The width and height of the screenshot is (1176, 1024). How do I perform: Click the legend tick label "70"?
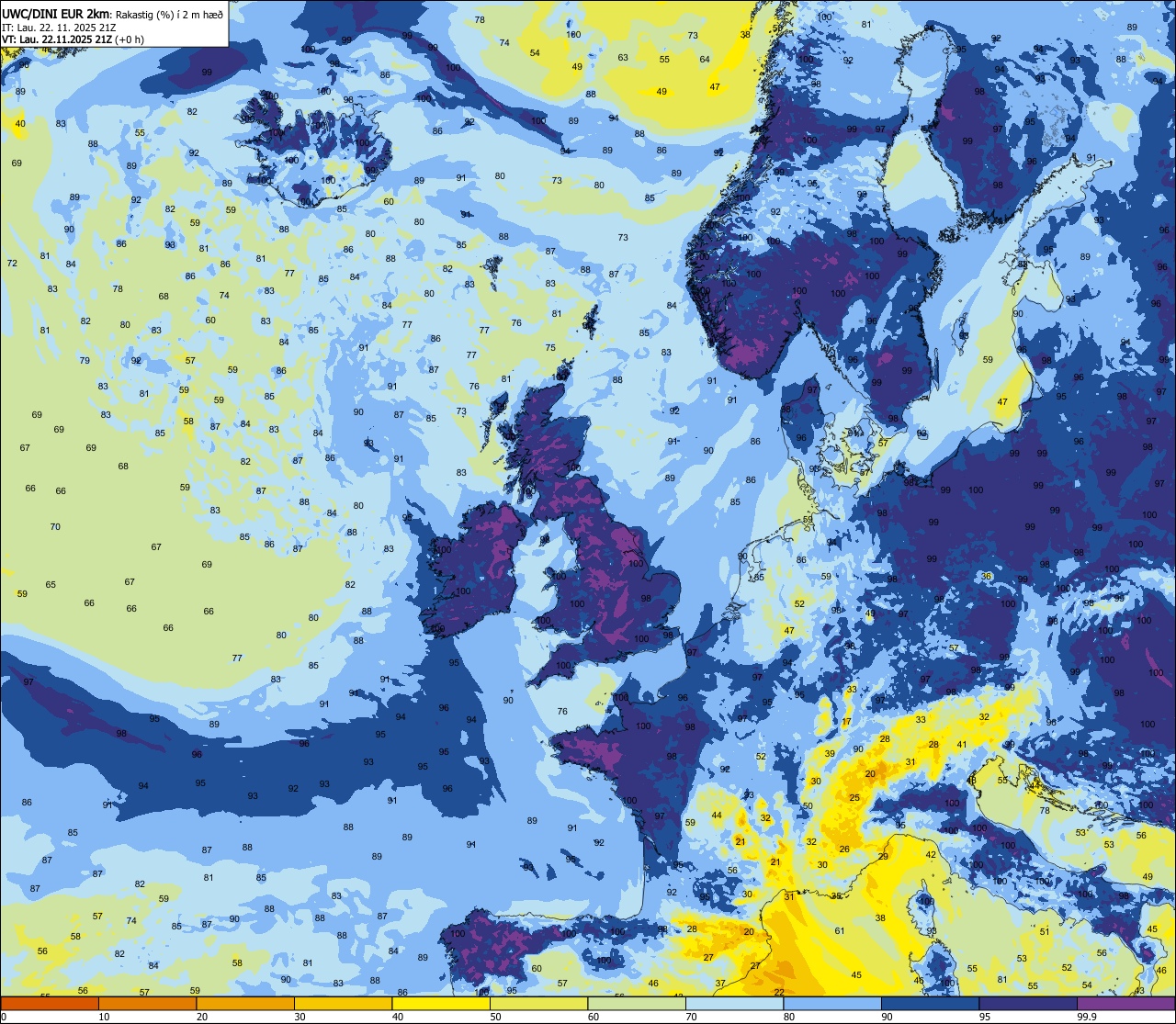691,1017
